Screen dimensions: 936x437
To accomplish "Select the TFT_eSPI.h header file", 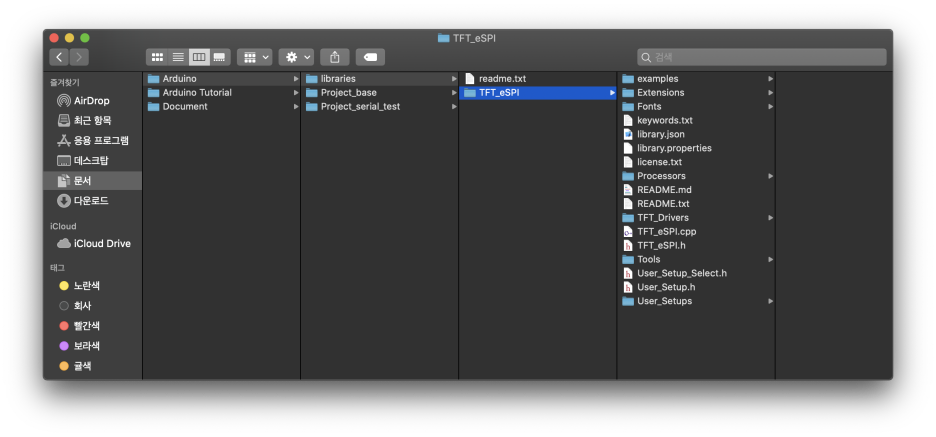I will click(696, 245).
